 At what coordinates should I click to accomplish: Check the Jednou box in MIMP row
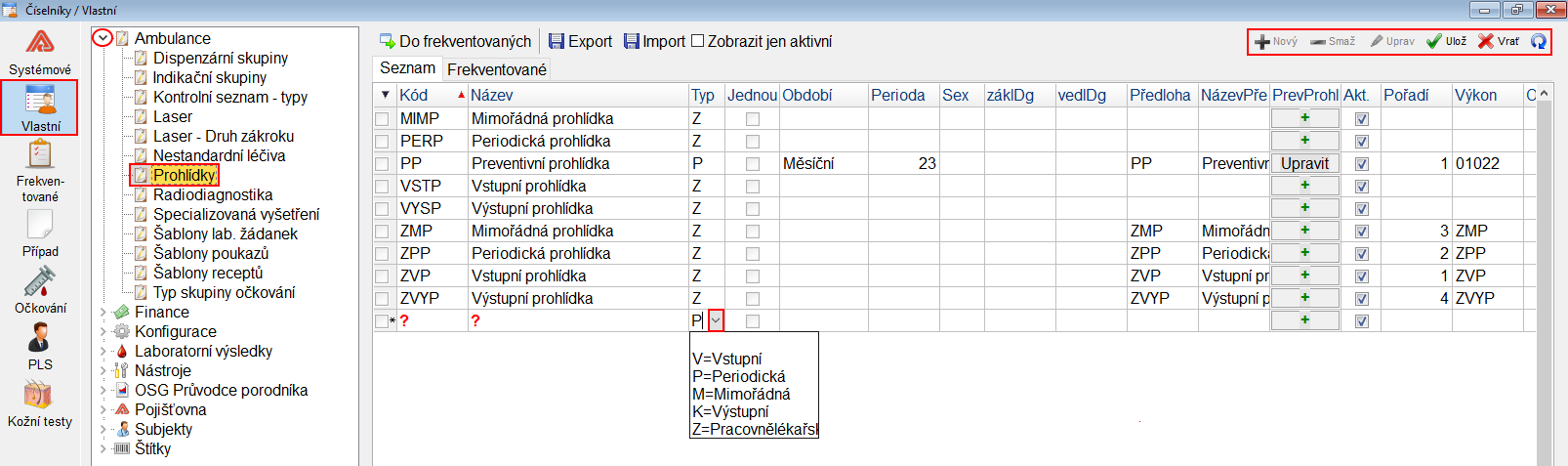(x=752, y=119)
